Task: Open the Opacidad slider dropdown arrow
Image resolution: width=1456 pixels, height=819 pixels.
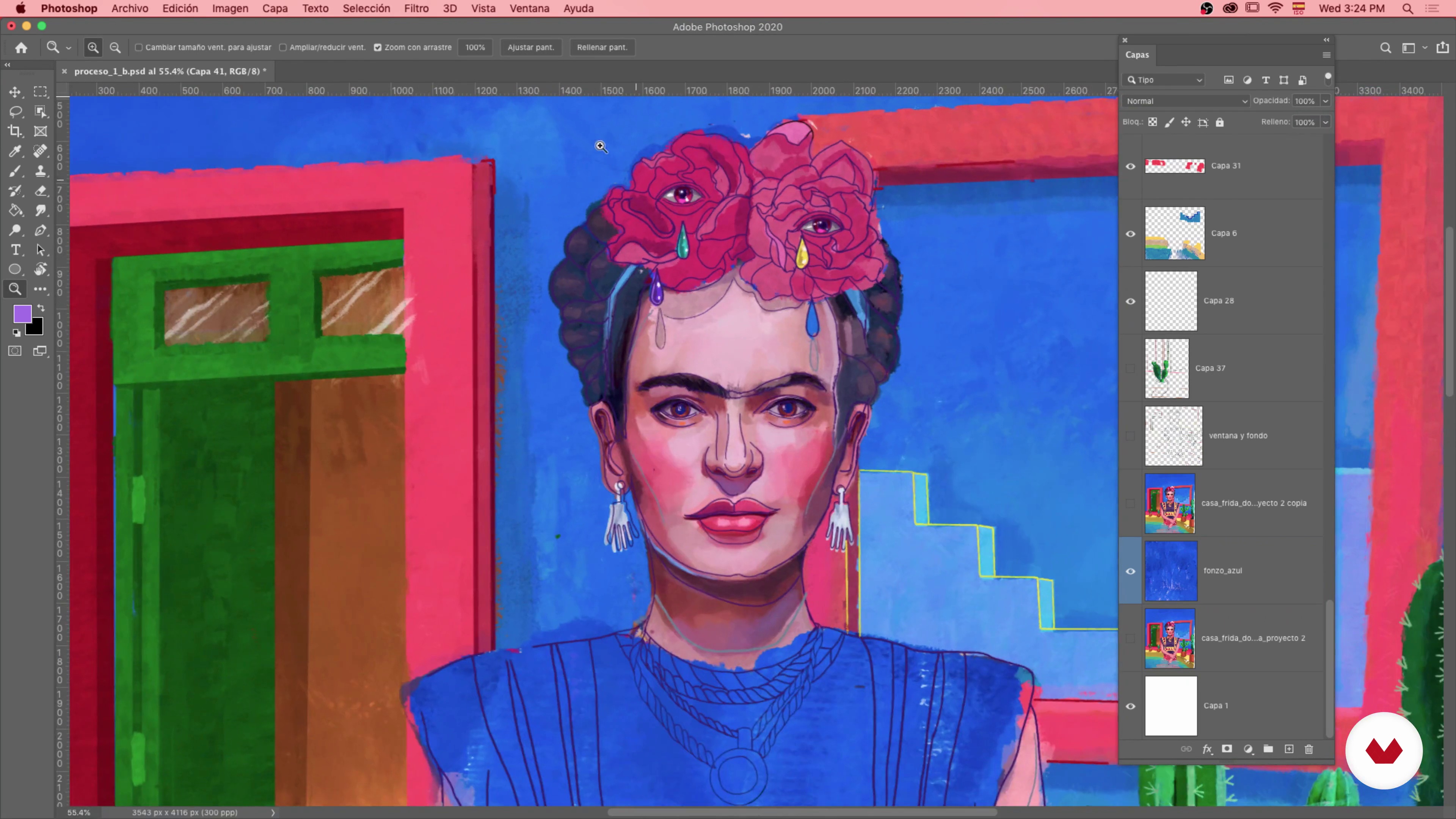Action: pos(1325,101)
